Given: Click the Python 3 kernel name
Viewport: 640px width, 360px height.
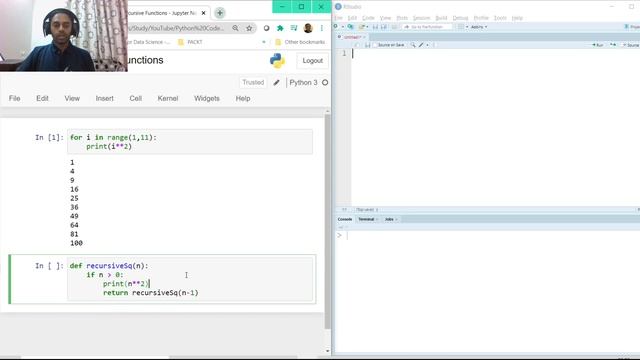Looking at the screenshot, I should click(x=303, y=82).
